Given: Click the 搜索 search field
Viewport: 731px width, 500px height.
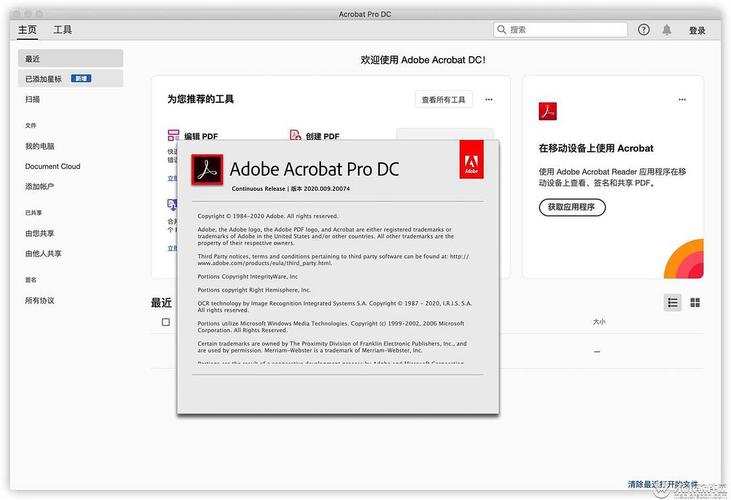Looking at the screenshot, I should 560,30.
